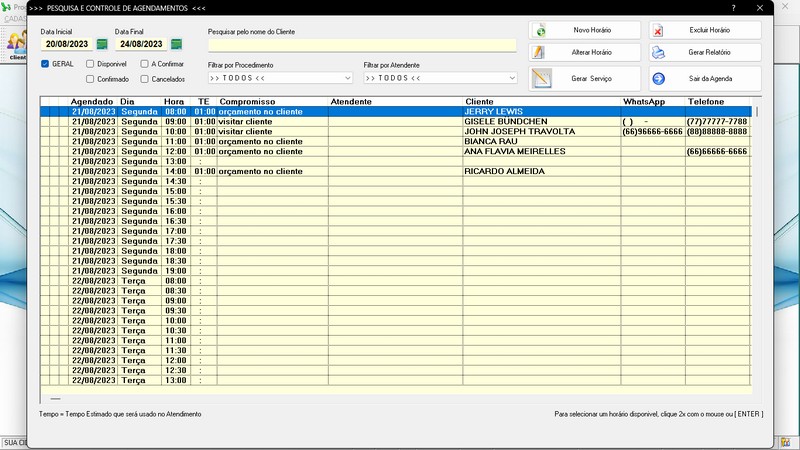Select the Terça 09:30 time slot

[x=395, y=311]
